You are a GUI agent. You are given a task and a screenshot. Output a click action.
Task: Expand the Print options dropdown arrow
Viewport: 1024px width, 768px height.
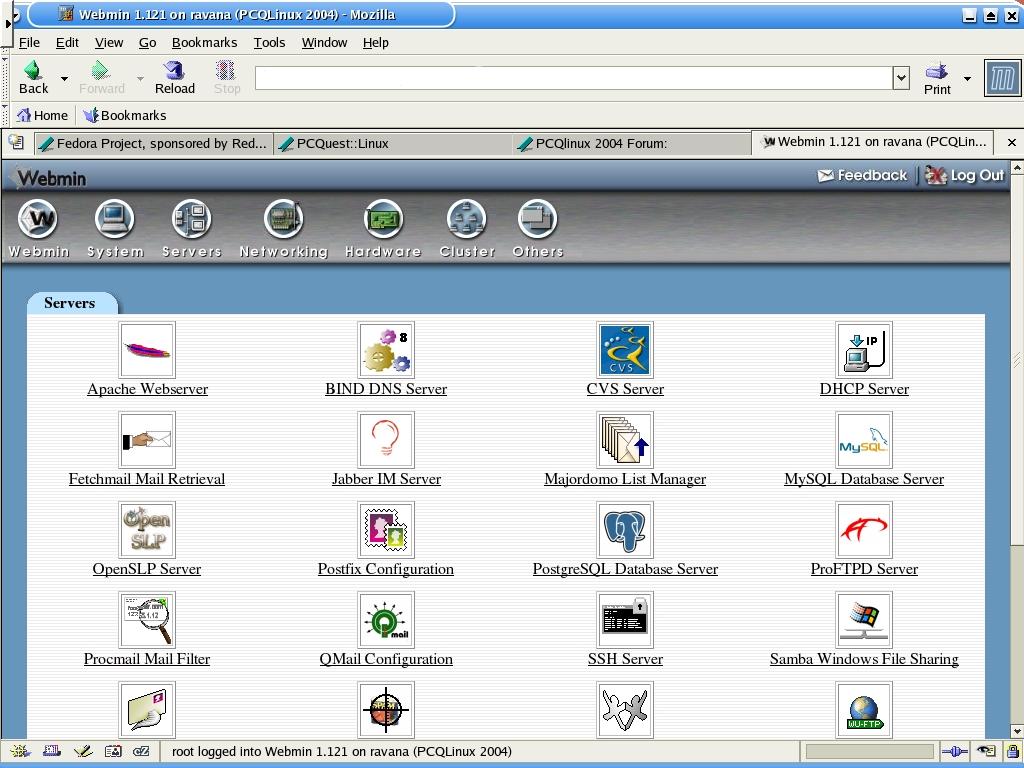tap(967, 78)
